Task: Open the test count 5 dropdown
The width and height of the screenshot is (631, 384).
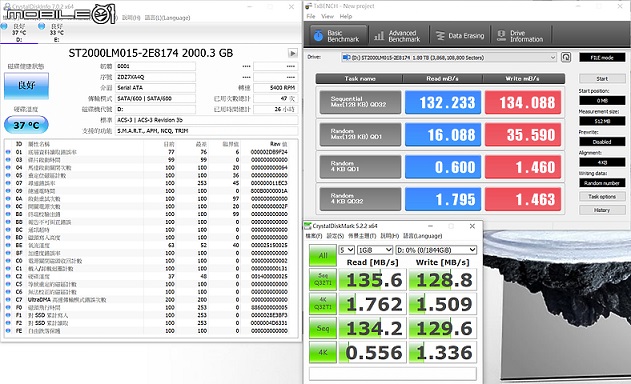Action: 346,250
